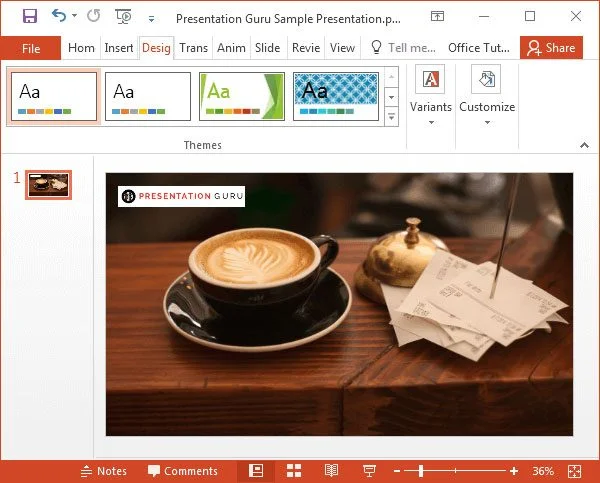This screenshot has width=600, height=483.
Task: Select Normal view in status bar
Action: pos(256,471)
